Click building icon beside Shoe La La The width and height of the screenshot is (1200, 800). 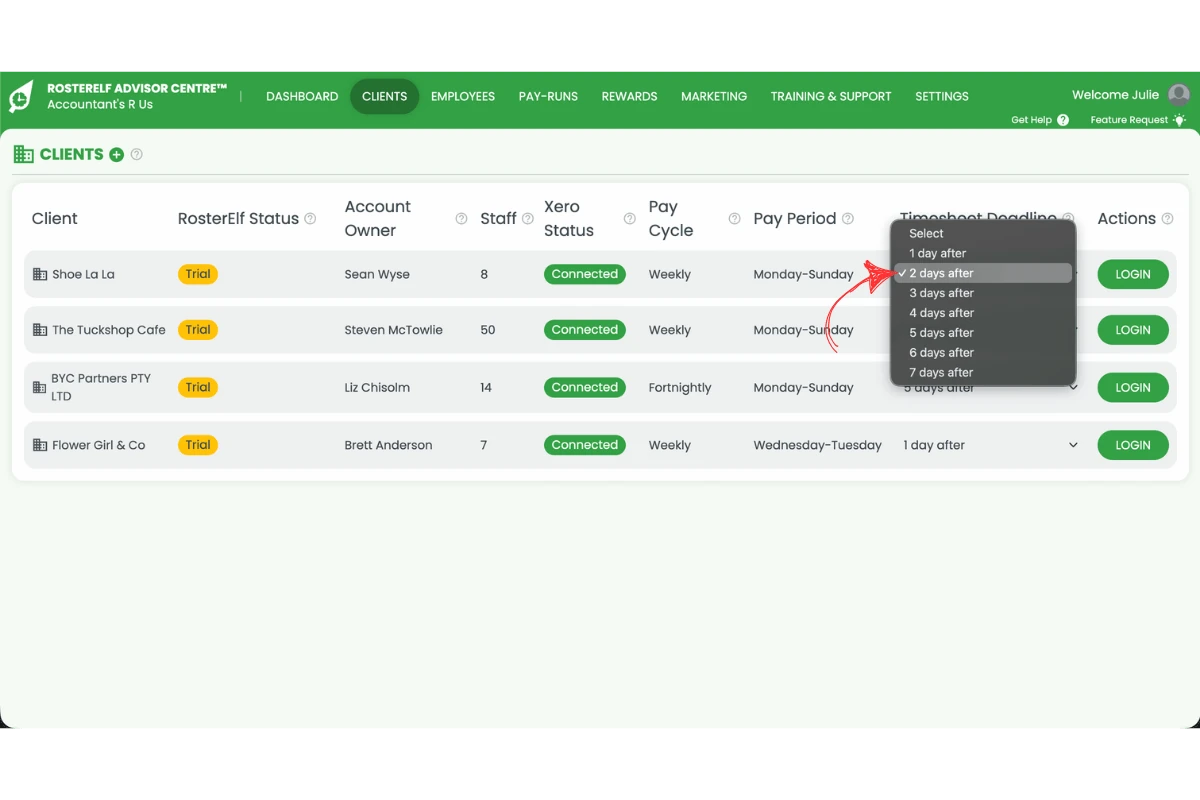click(x=40, y=274)
